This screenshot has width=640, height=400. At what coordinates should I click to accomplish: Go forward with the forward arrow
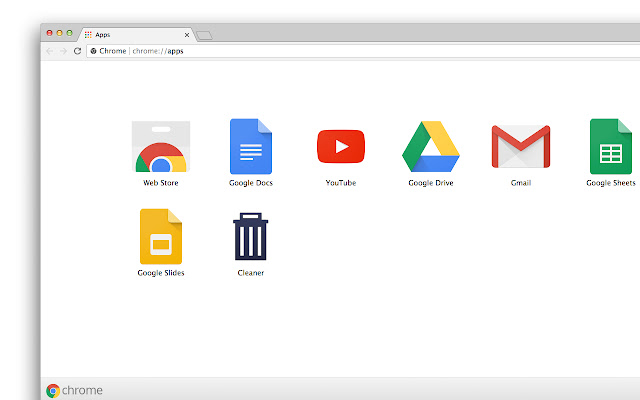(x=63, y=51)
